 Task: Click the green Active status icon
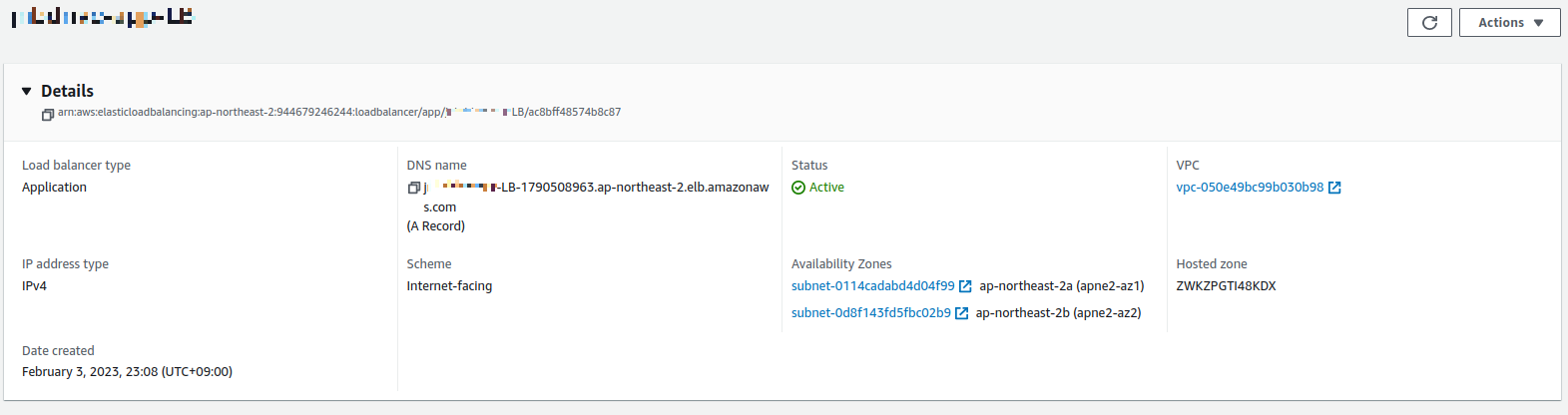[798, 188]
